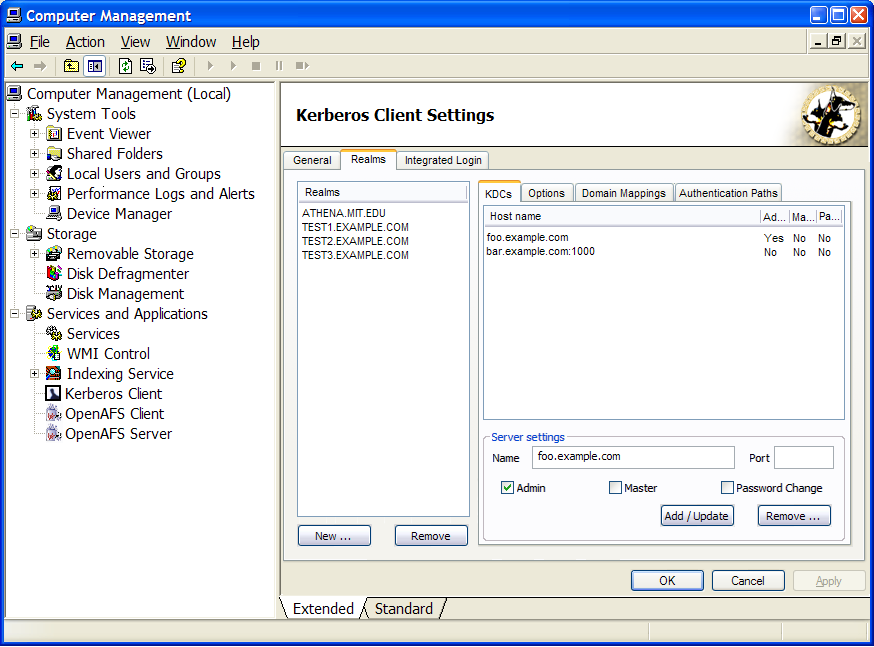This screenshot has height=647, width=874.
Task: Click the Device Manager icon
Action: tap(54, 213)
